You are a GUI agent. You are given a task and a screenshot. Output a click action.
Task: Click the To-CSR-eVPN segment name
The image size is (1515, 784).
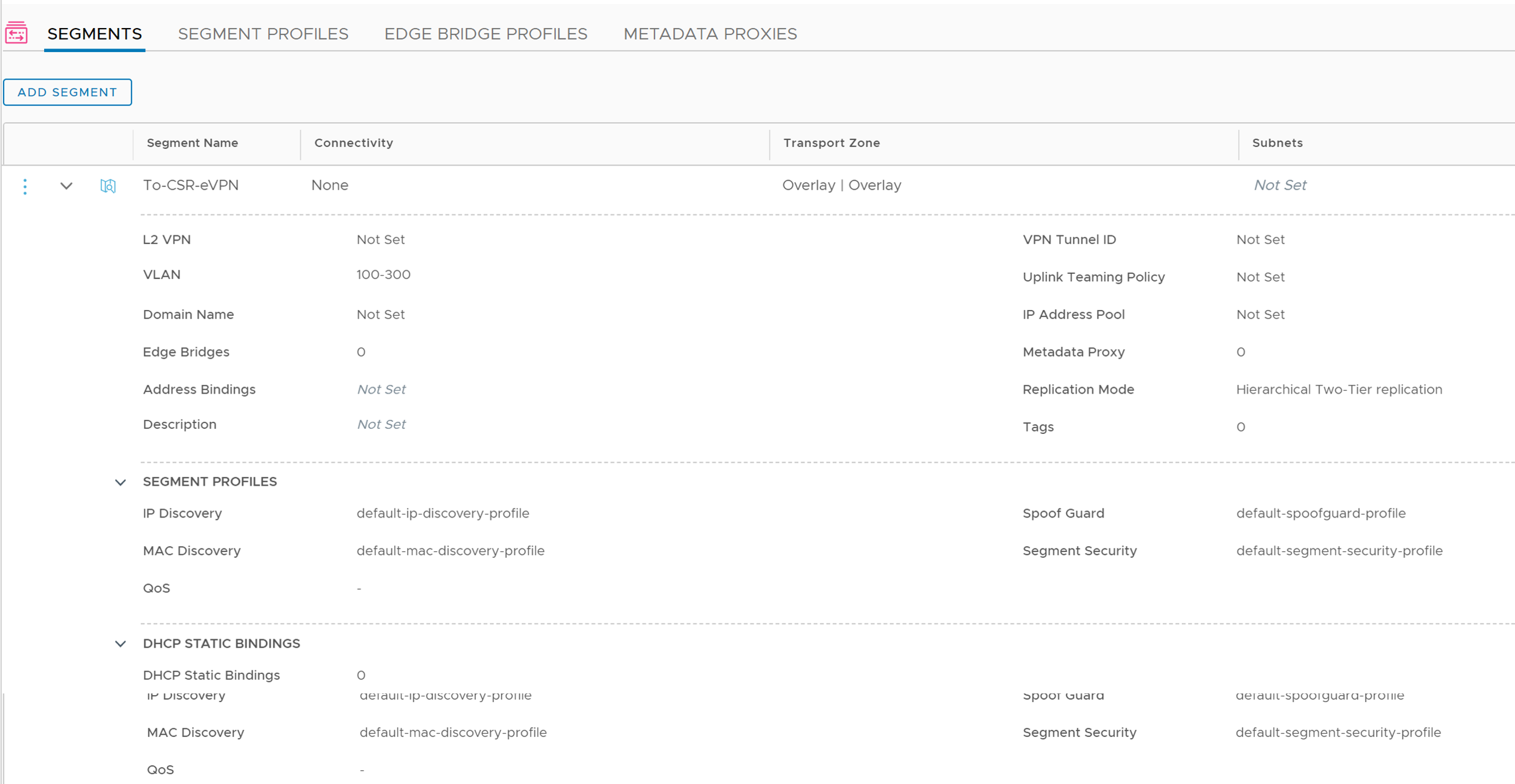tap(190, 185)
